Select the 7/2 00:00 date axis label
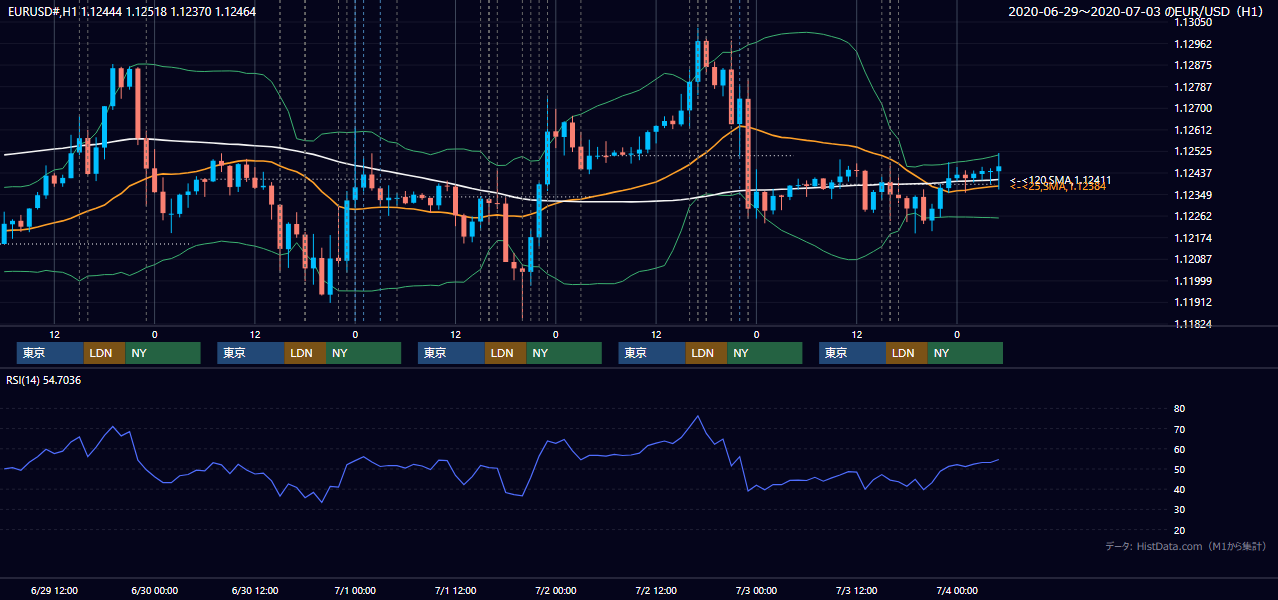The image size is (1278, 600). click(x=555, y=590)
